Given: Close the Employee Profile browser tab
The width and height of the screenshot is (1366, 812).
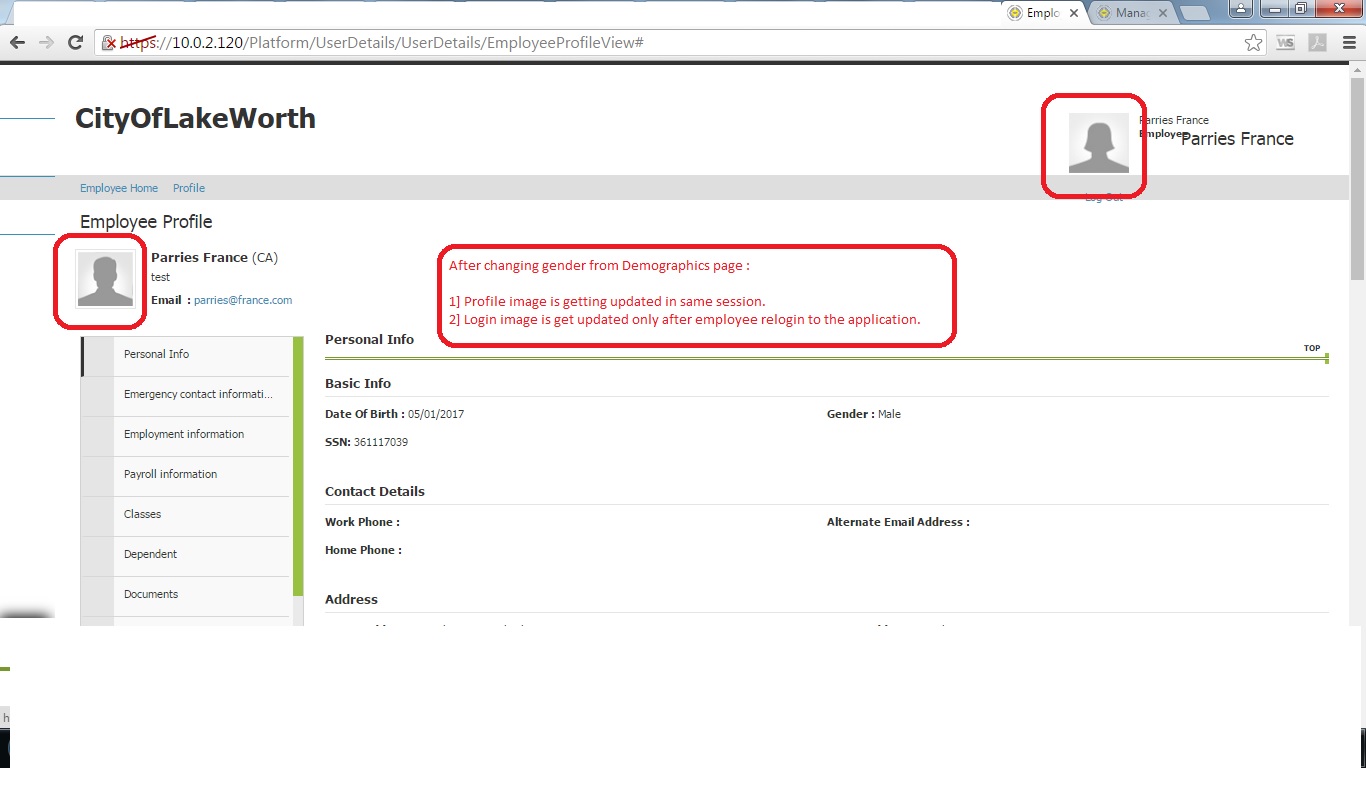Looking at the screenshot, I should [1075, 13].
